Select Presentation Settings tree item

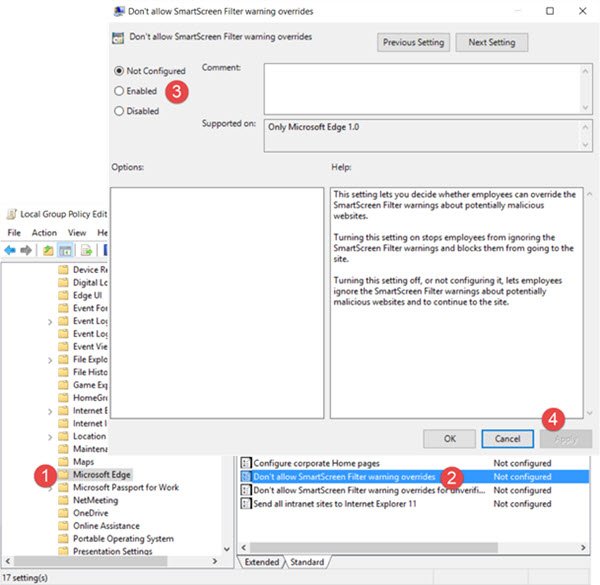(x=112, y=551)
